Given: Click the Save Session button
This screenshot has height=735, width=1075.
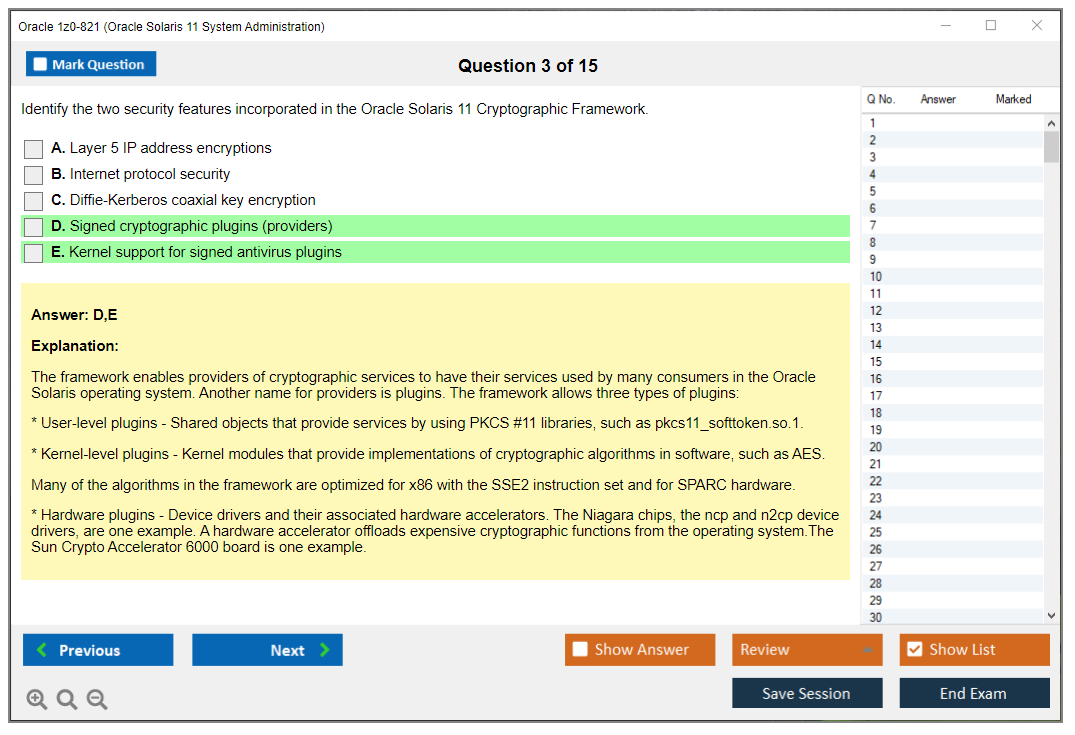Looking at the screenshot, I should point(807,693).
